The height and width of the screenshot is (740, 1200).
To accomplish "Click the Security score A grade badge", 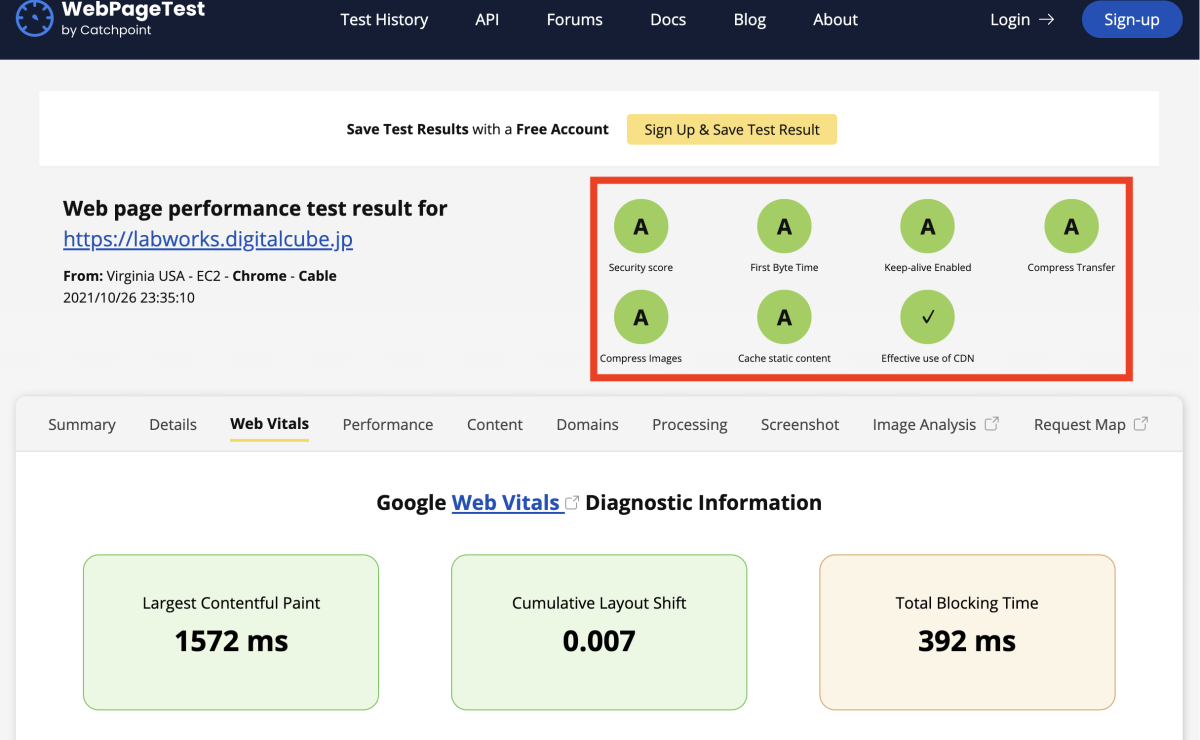I will tap(641, 227).
